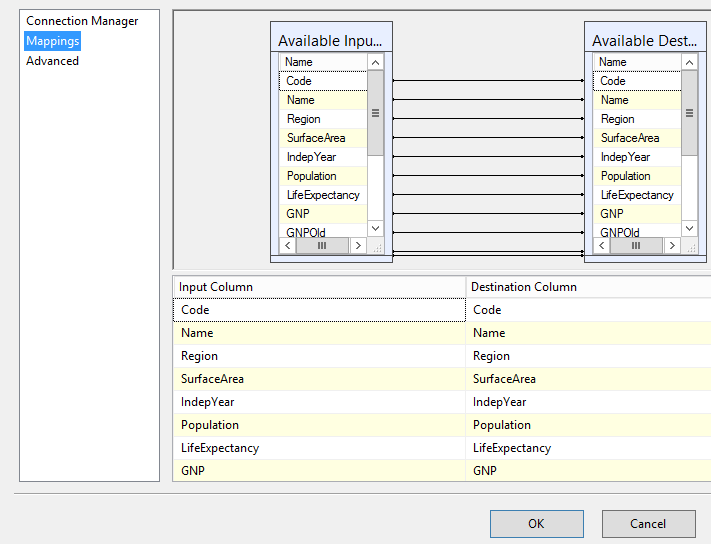This screenshot has width=711, height=544.
Task: Click right scroll arrow in Available Input box
Action: coord(358,245)
